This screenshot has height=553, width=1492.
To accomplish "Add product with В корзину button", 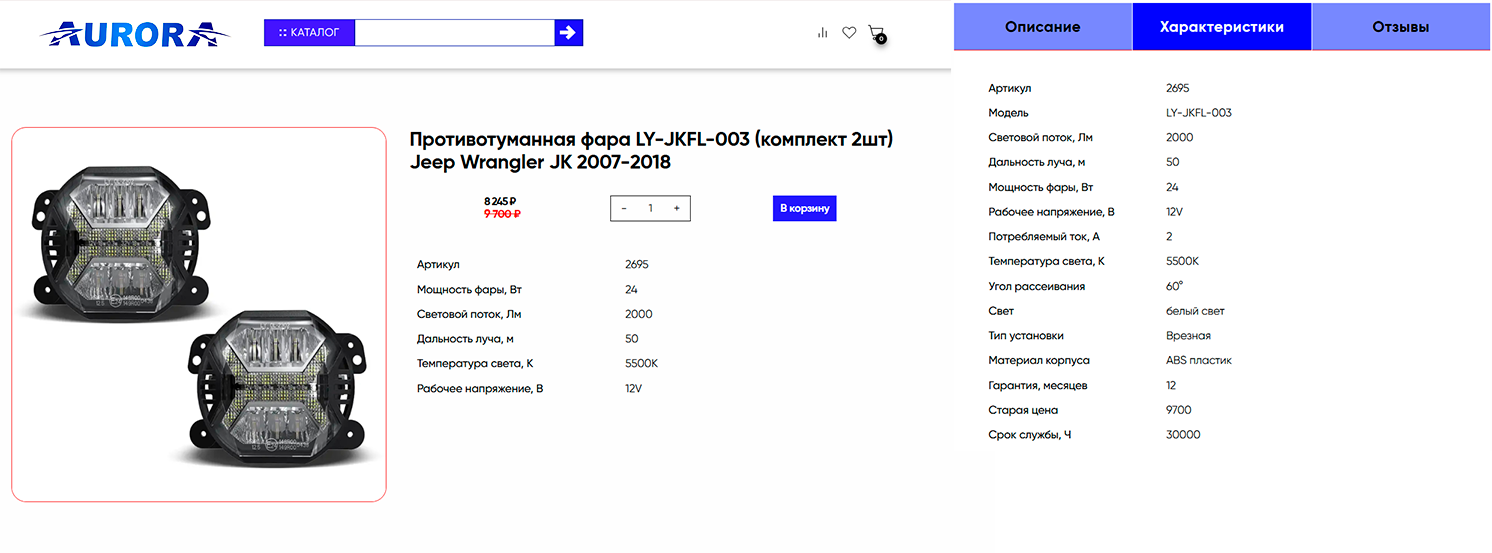I will tap(804, 208).
